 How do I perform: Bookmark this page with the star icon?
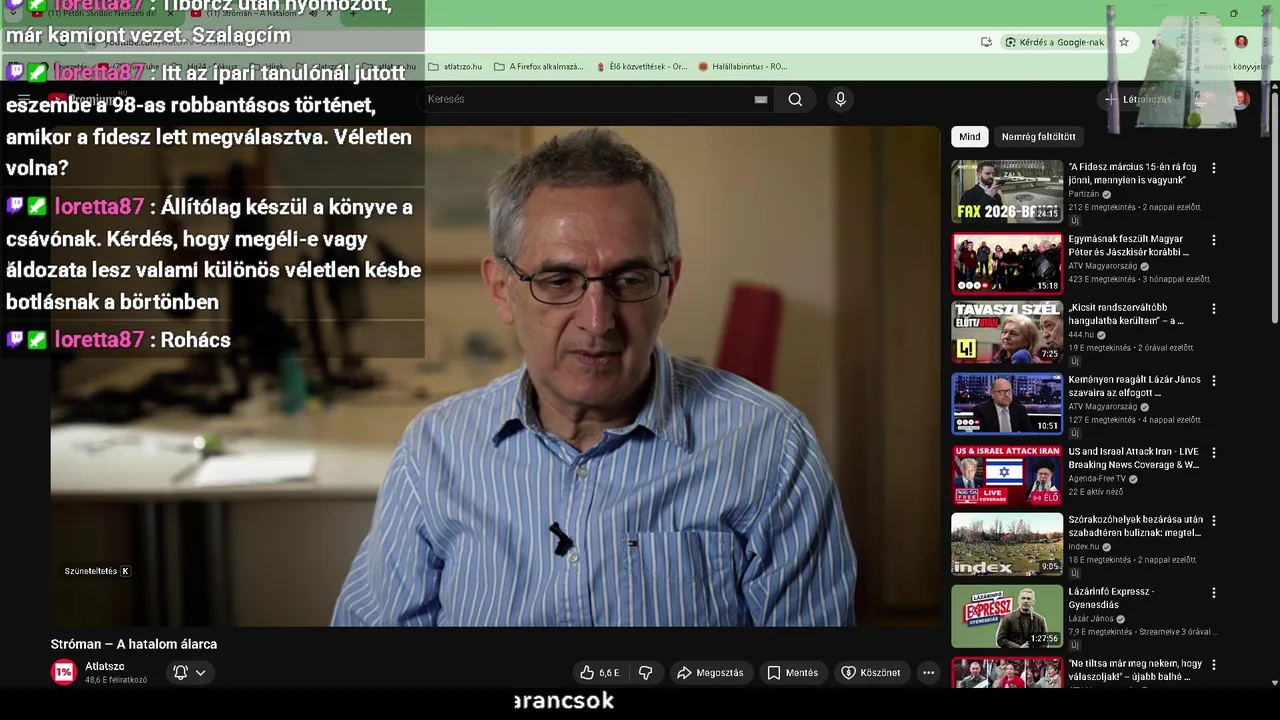[1124, 42]
